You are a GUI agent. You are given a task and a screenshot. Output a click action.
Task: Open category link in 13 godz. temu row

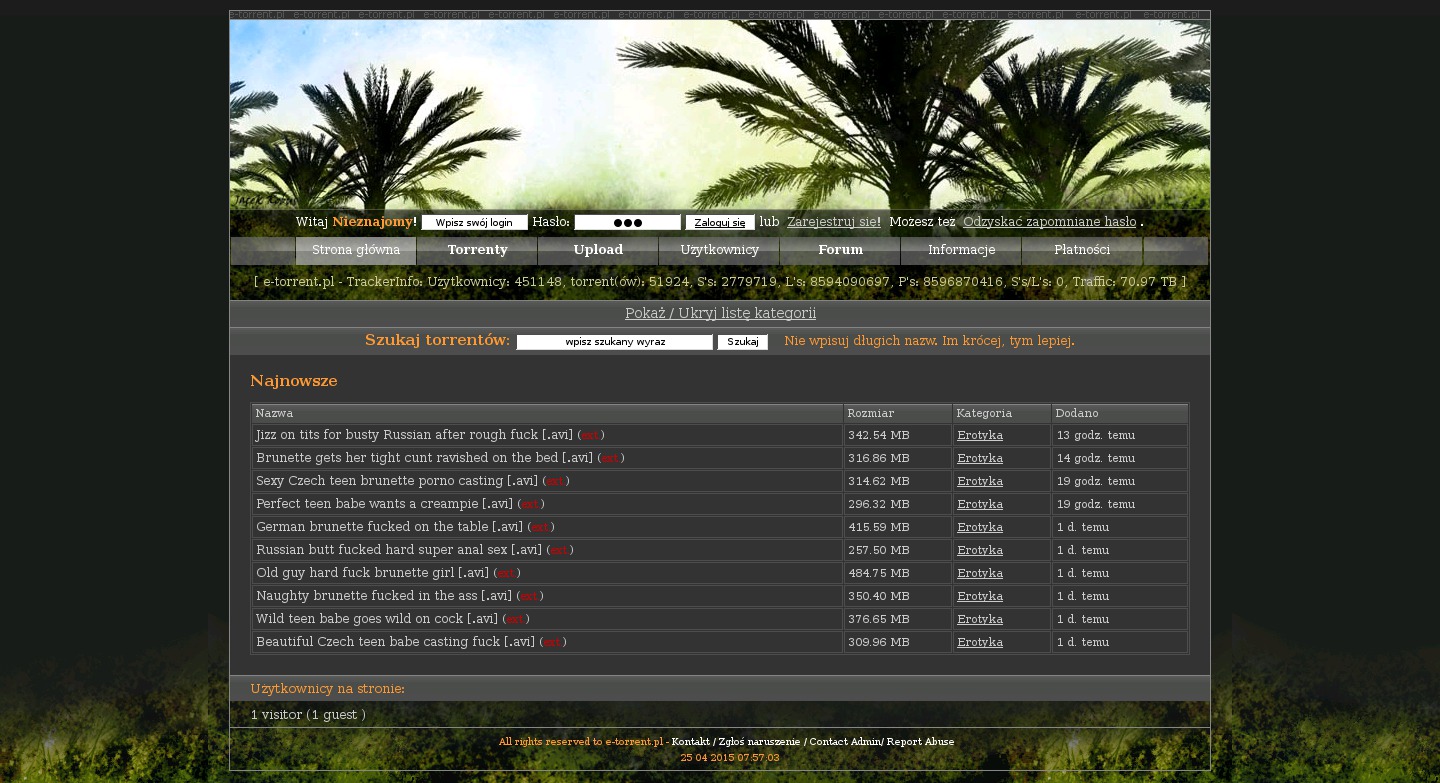980,436
